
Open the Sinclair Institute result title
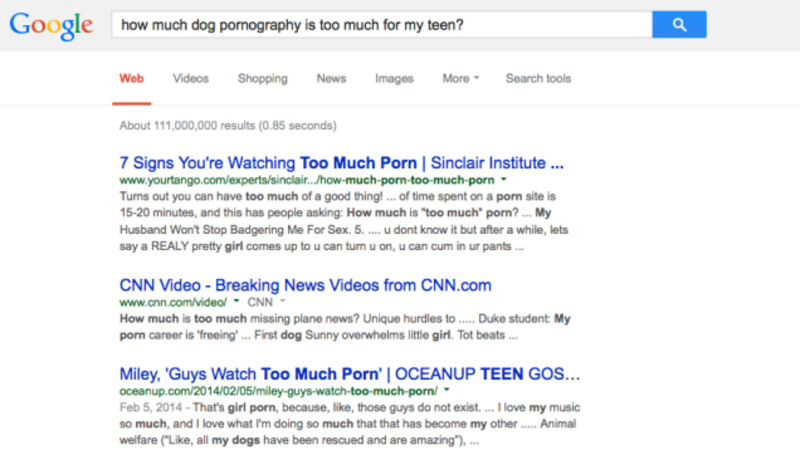pos(342,162)
